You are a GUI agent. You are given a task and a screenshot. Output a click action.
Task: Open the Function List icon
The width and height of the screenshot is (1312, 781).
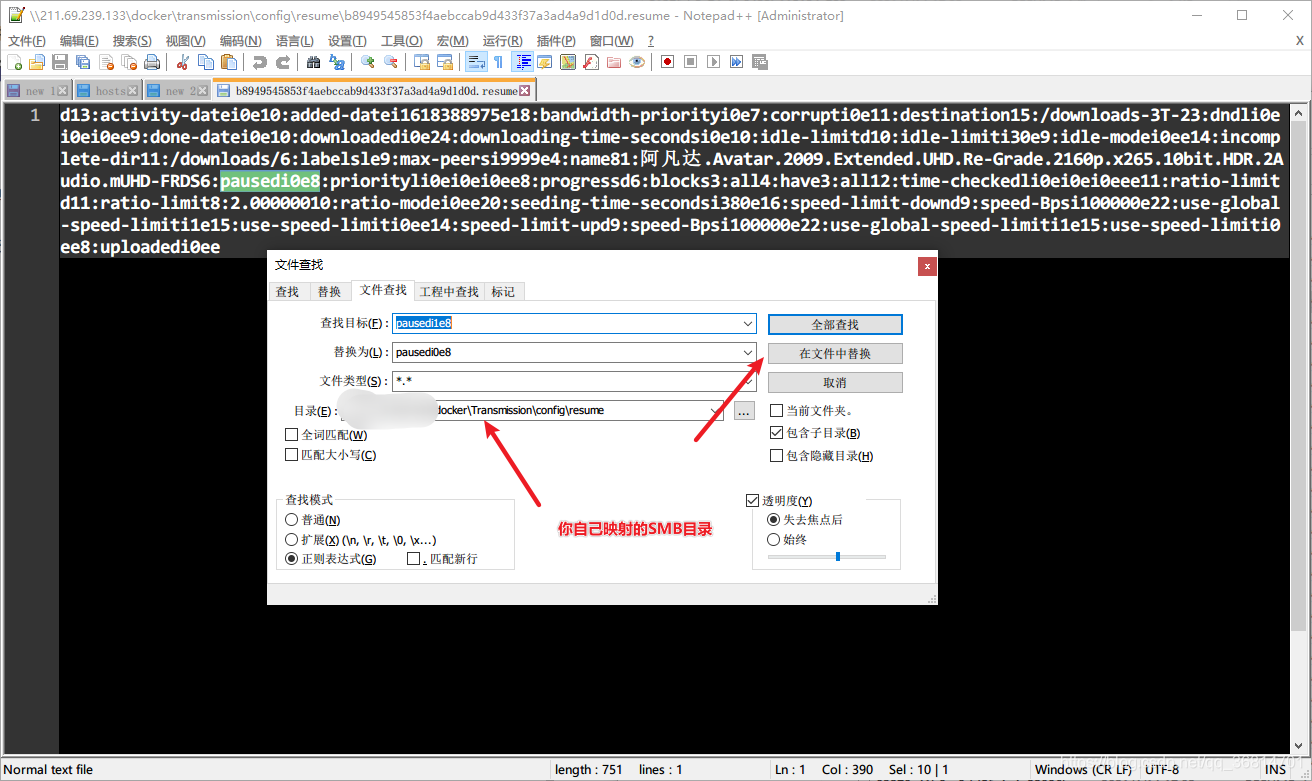591,62
